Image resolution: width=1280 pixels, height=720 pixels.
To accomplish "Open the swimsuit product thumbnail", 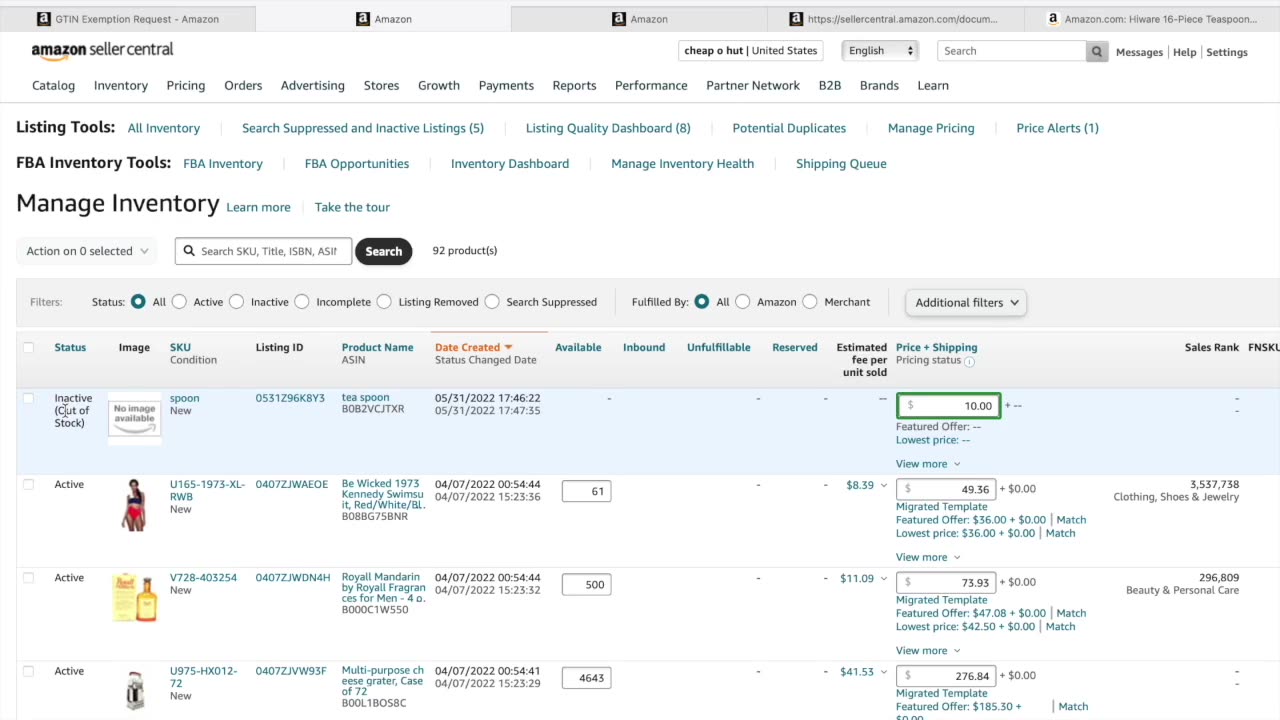I will coord(134,504).
